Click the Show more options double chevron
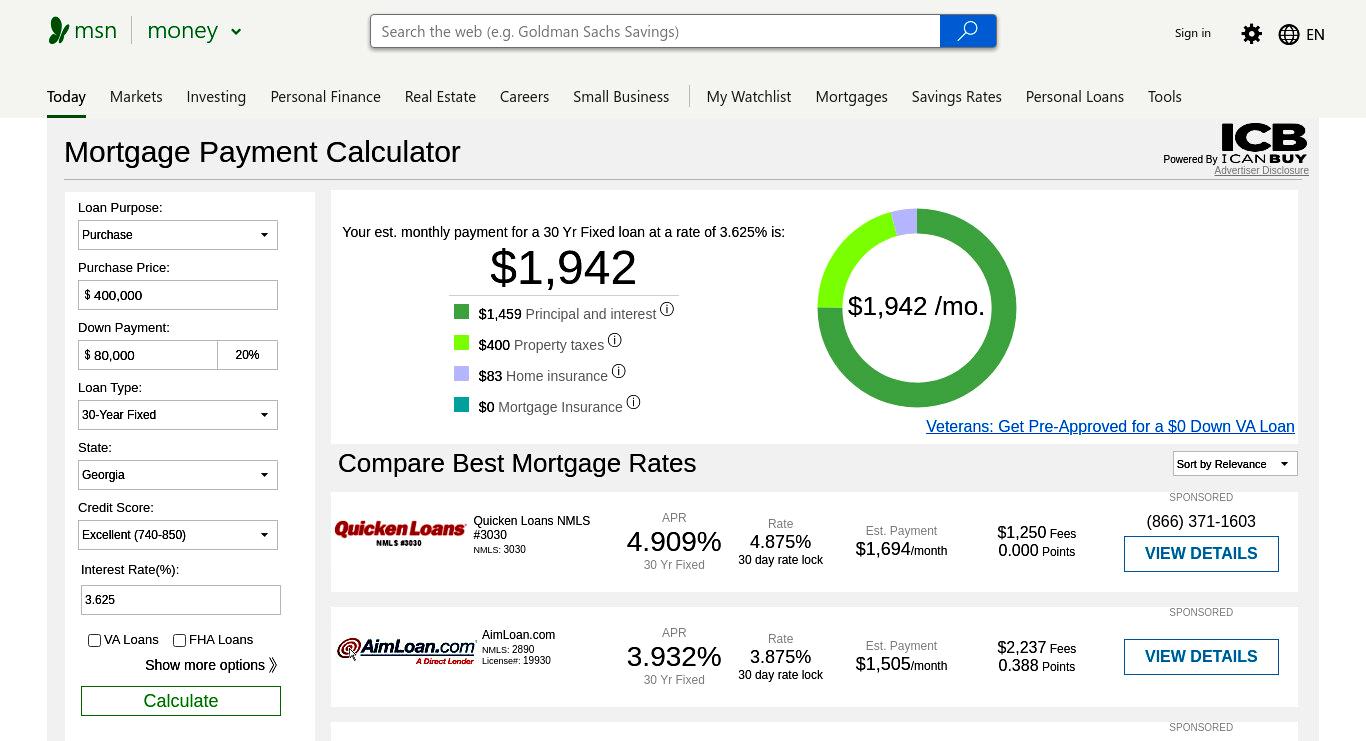The width and height of the screenshot is (1366, 741). 273,665
